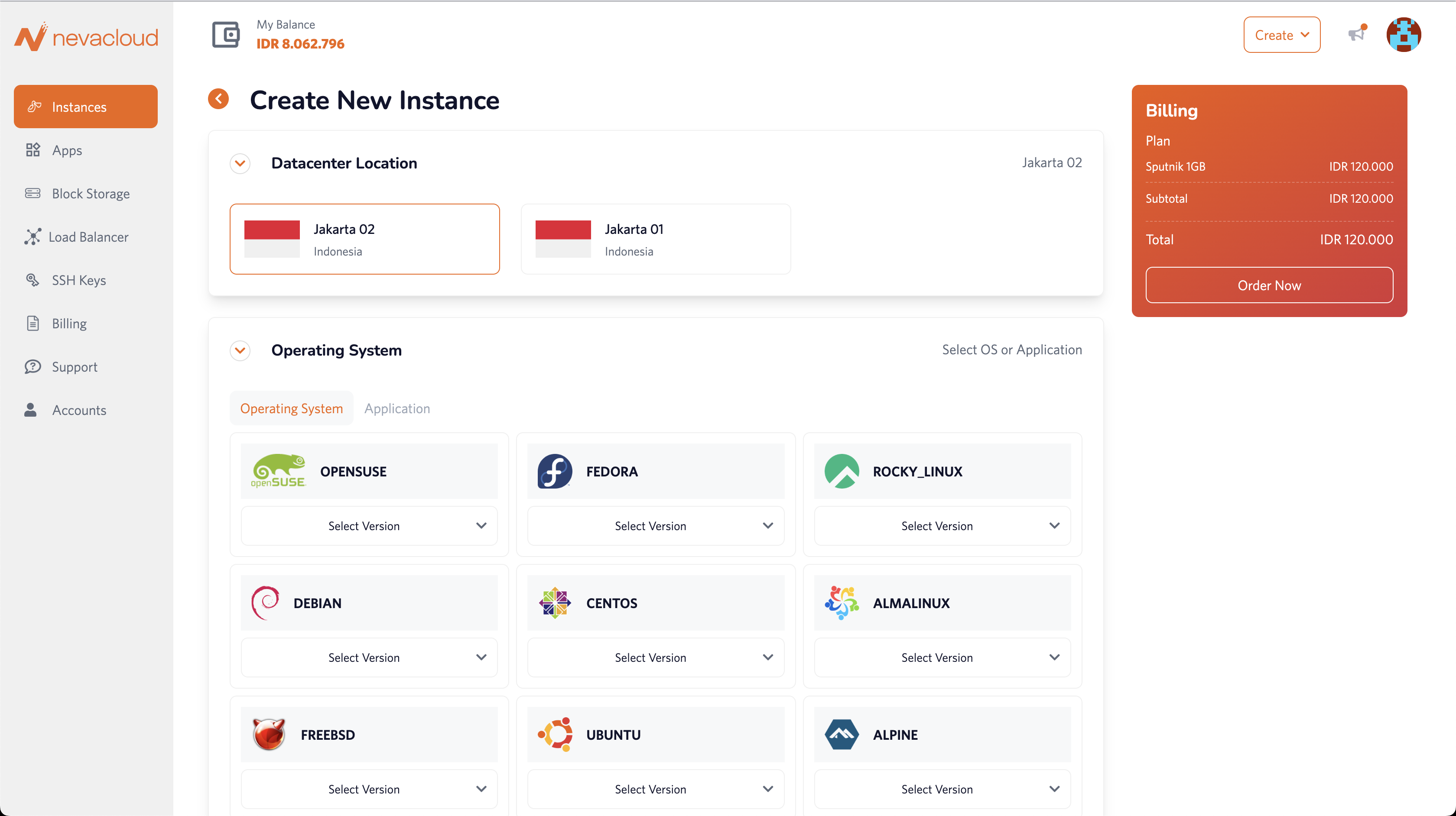Image resolution: width=1456 pixels, height=816 pixels.
Task: Open DEBIAN Select Version dropdown
Action: tap(369, 657)
